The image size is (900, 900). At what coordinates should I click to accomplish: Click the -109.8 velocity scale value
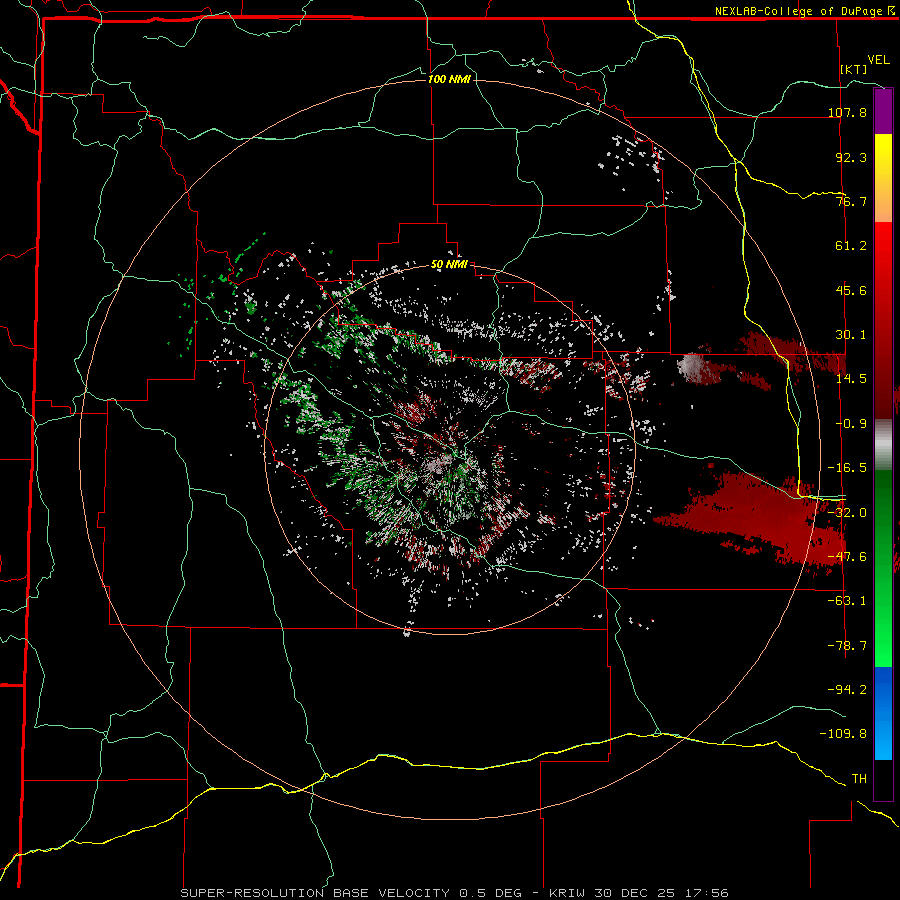click(x=843, y=734)
